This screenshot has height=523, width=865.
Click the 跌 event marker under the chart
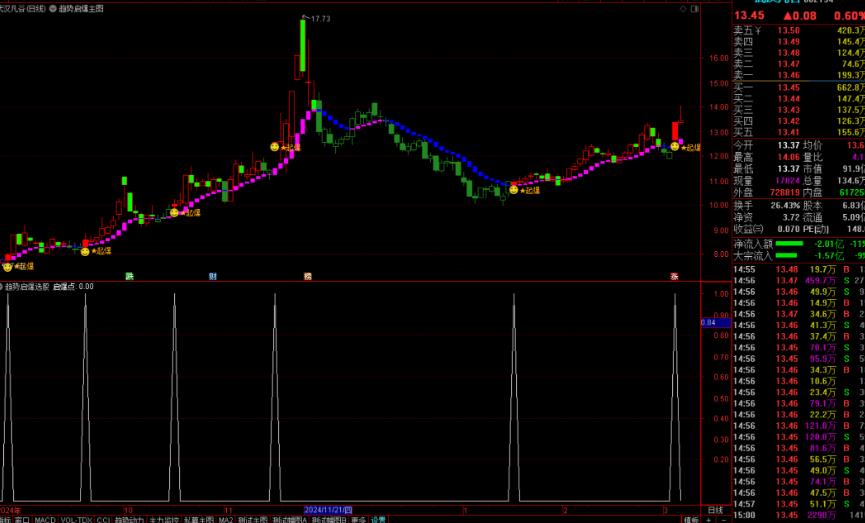pos(130,276)
